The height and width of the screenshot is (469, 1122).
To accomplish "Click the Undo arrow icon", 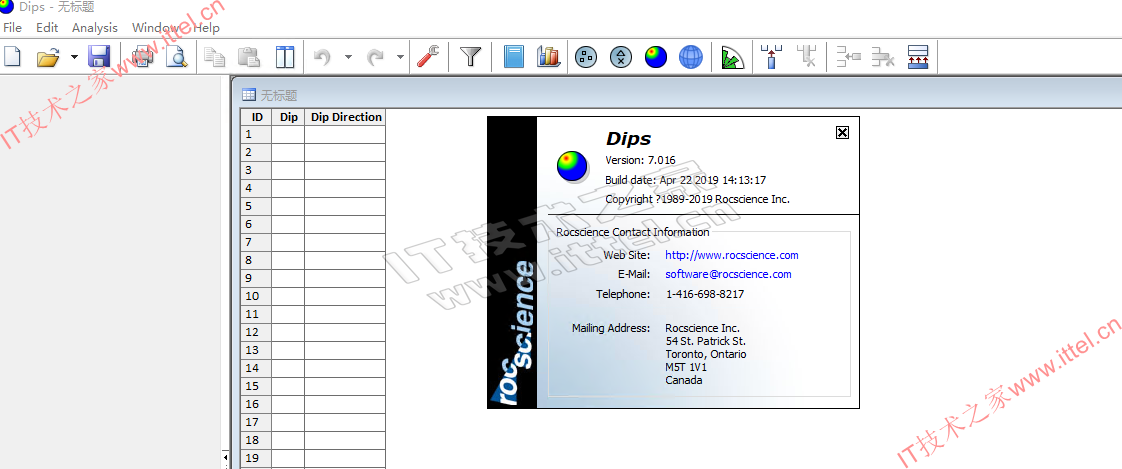I will click(x=323, y=57).
